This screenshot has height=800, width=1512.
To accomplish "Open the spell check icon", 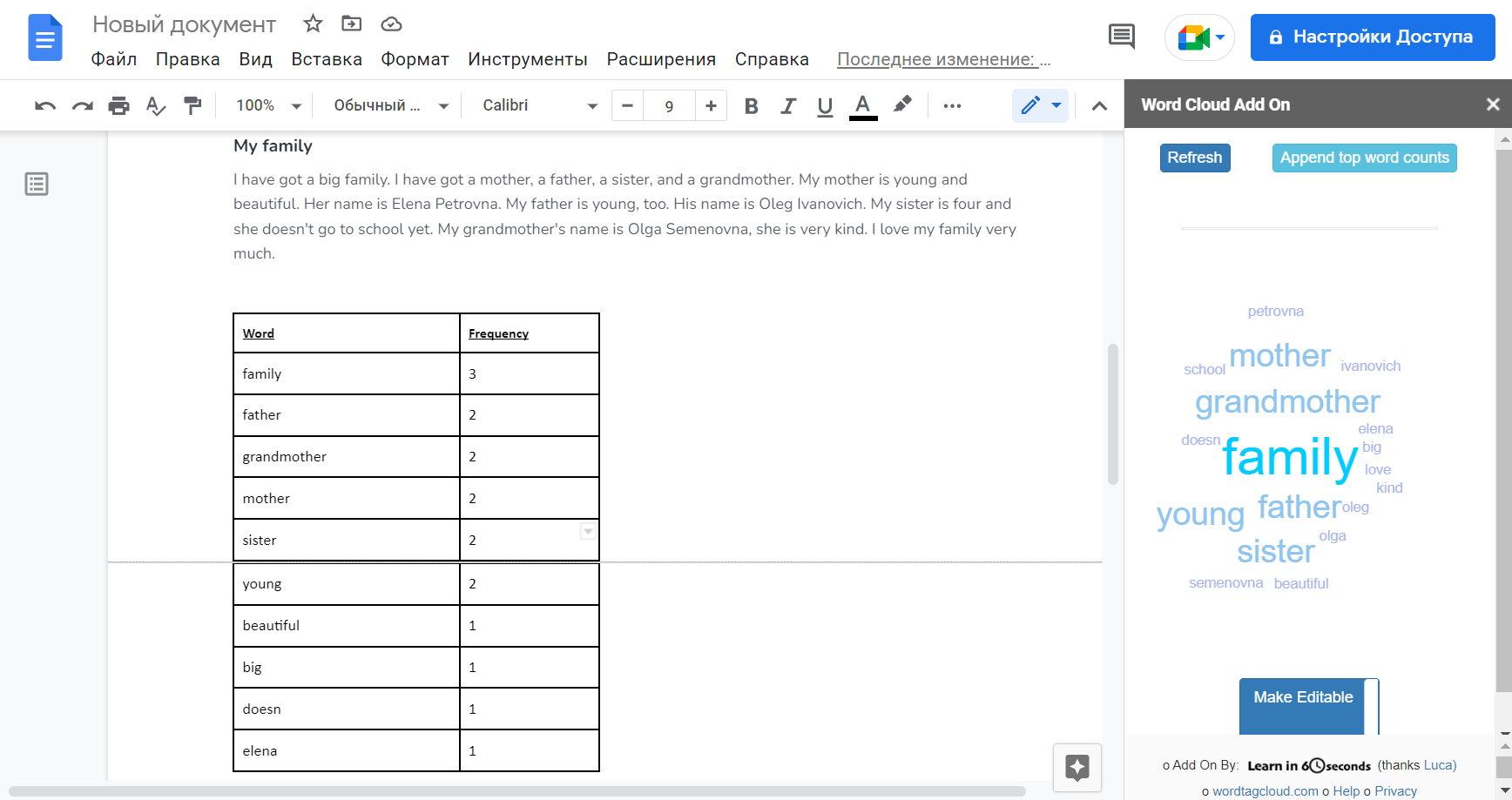I will [x=156, y=106].
